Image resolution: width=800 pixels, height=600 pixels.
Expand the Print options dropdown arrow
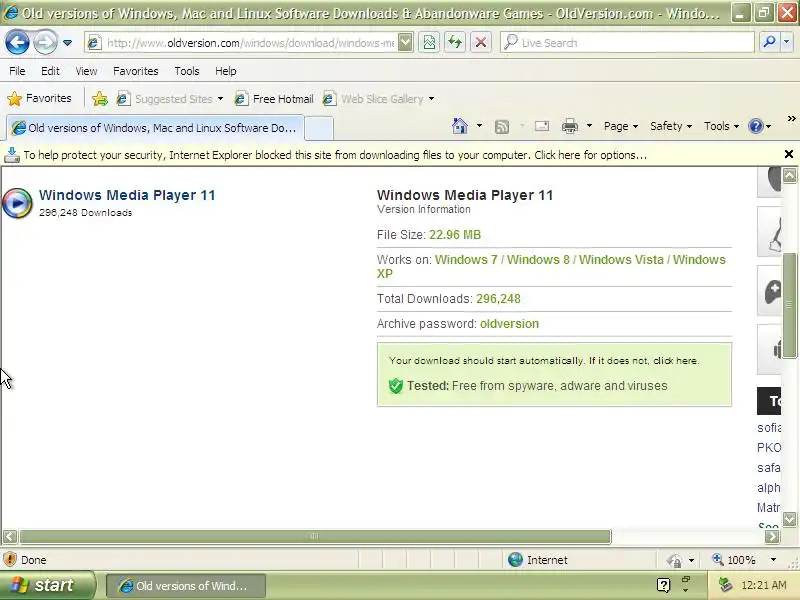click(589, 126)
